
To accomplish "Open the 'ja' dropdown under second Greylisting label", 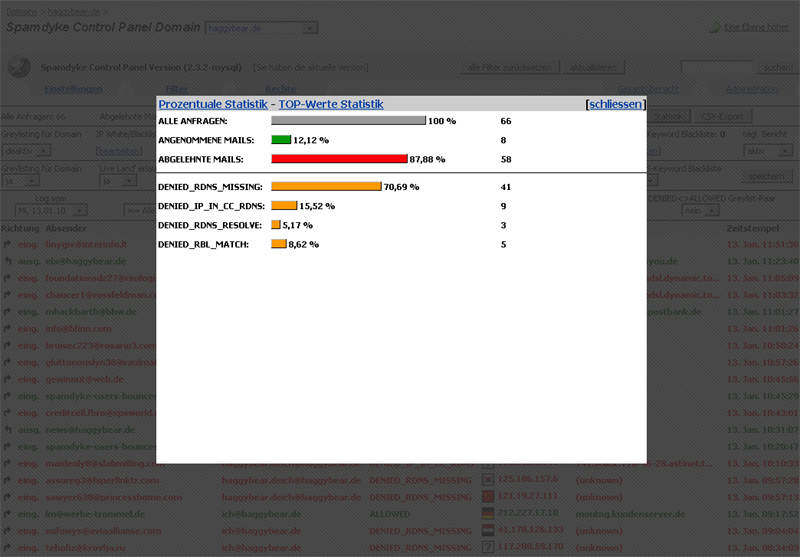I will coord(20,181).
